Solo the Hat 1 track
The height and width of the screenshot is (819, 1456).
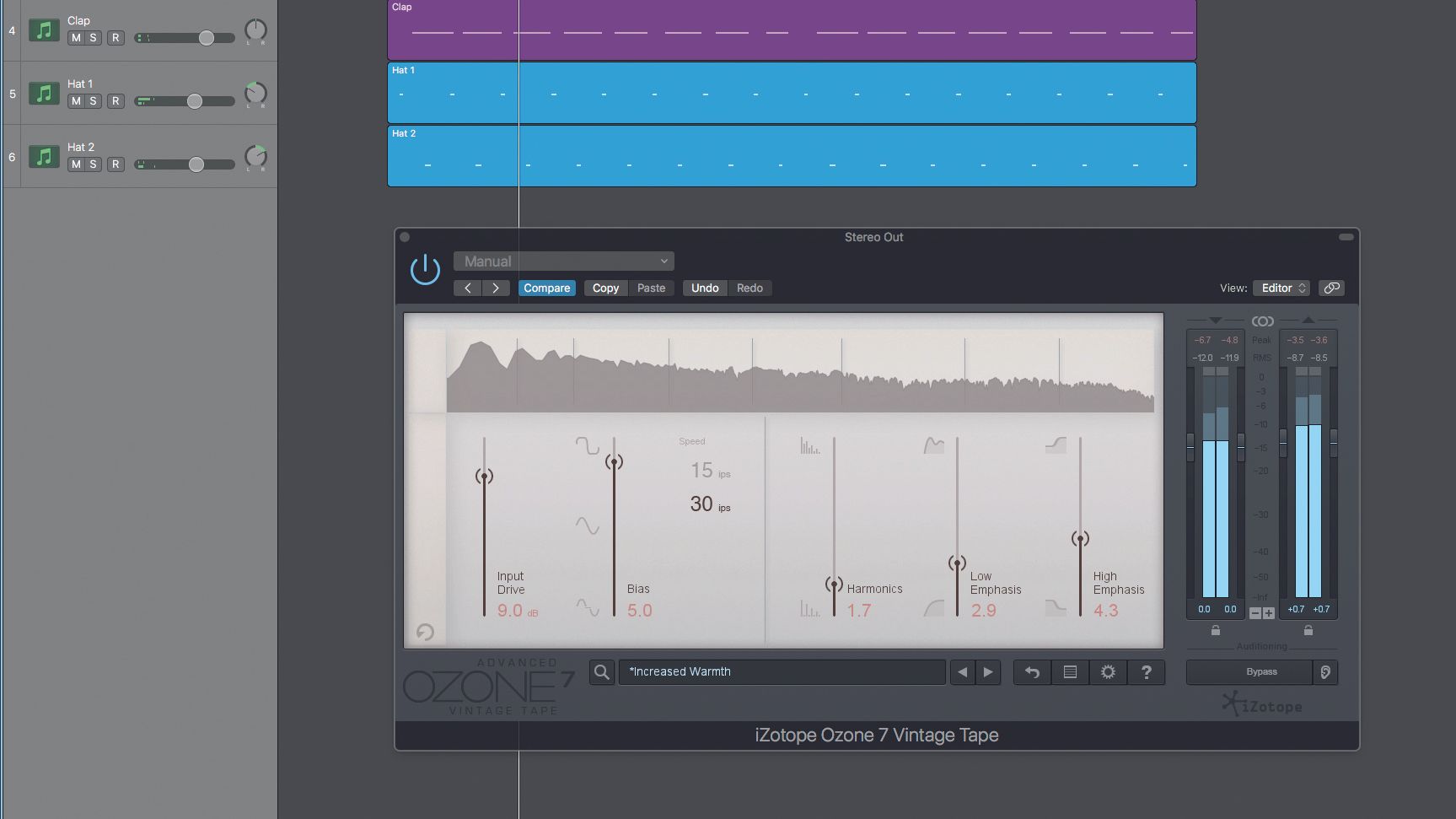pos(95,101)
